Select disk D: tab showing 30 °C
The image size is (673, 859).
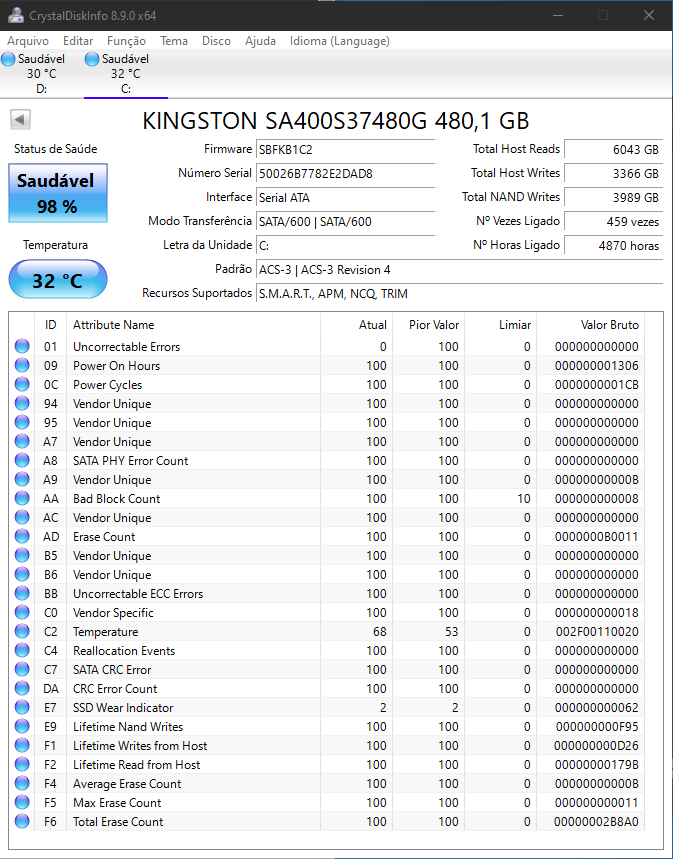[42, 73]
